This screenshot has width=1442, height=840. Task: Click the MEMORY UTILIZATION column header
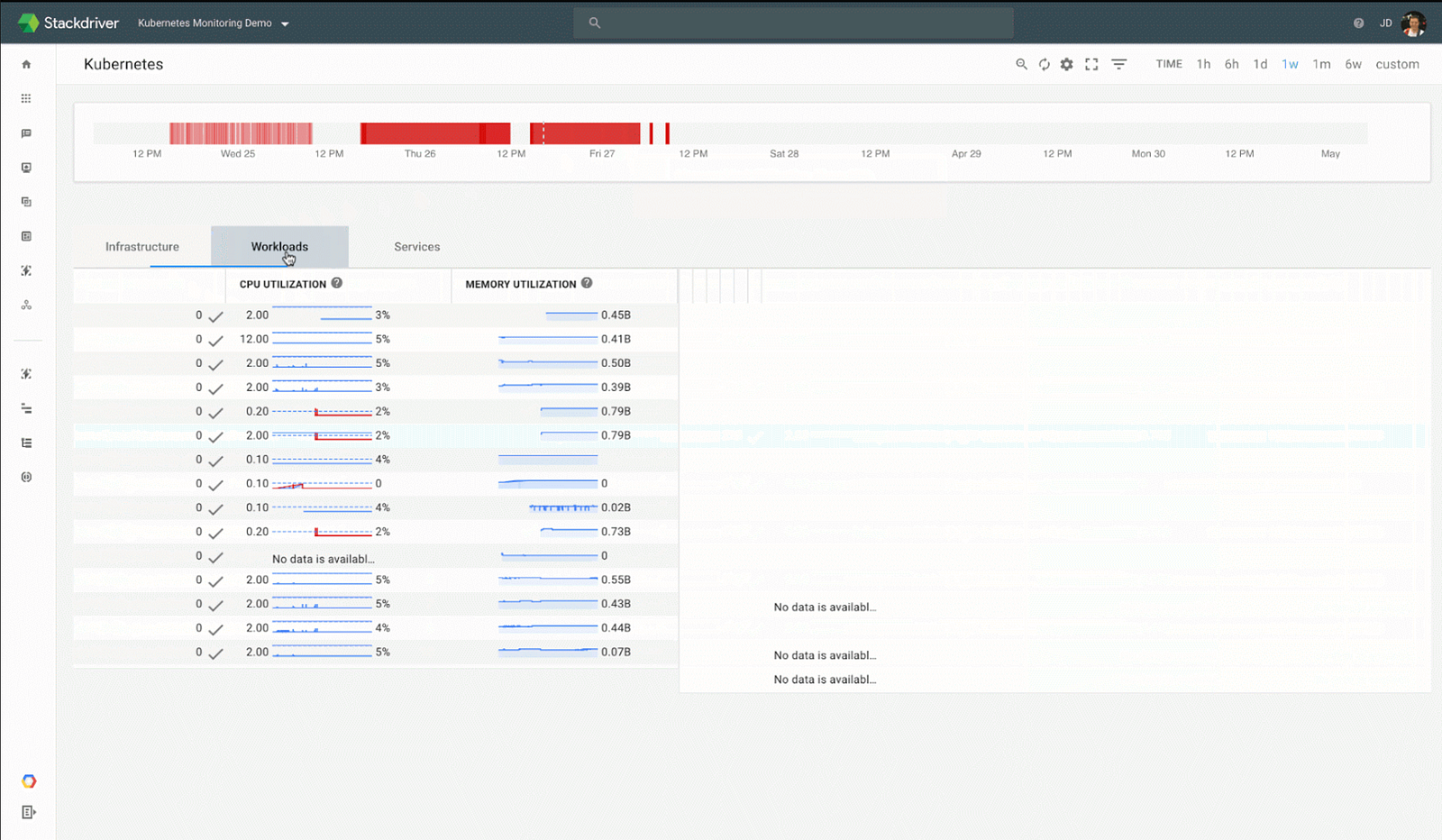[x=521, y=284]
